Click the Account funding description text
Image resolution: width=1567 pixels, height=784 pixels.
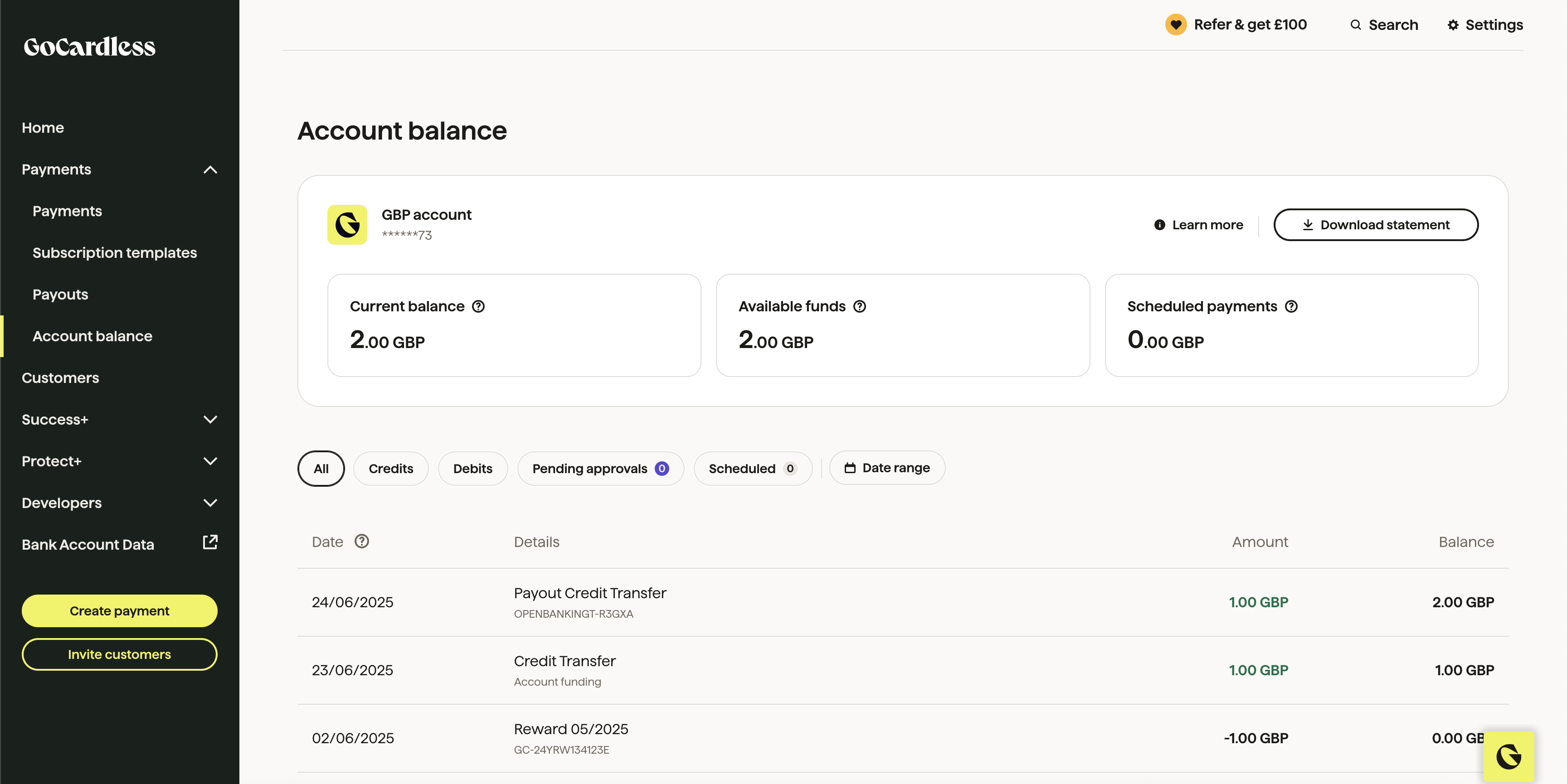point(557,682)
